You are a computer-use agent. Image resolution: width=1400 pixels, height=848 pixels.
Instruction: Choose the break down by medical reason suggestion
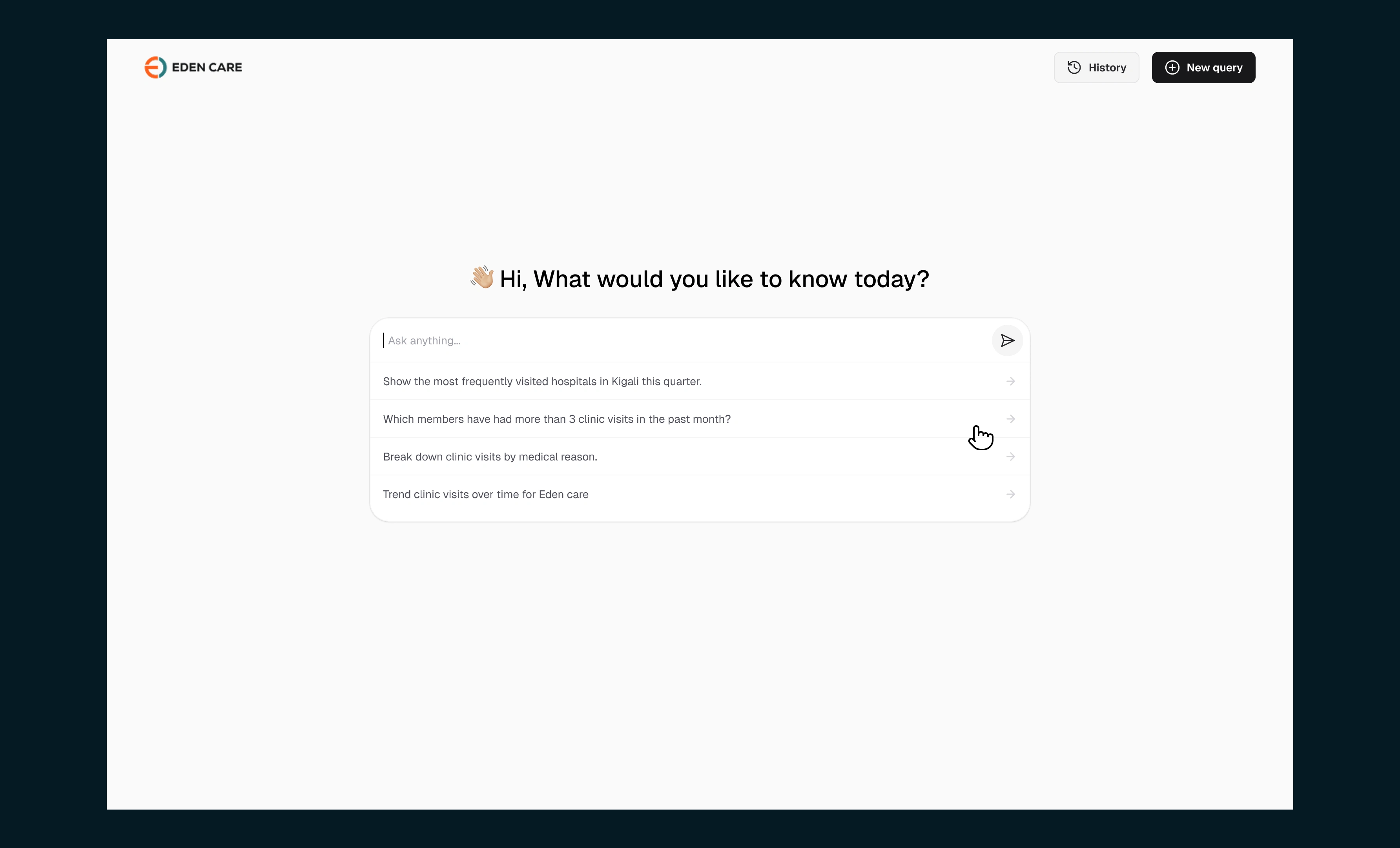point(490,457)
